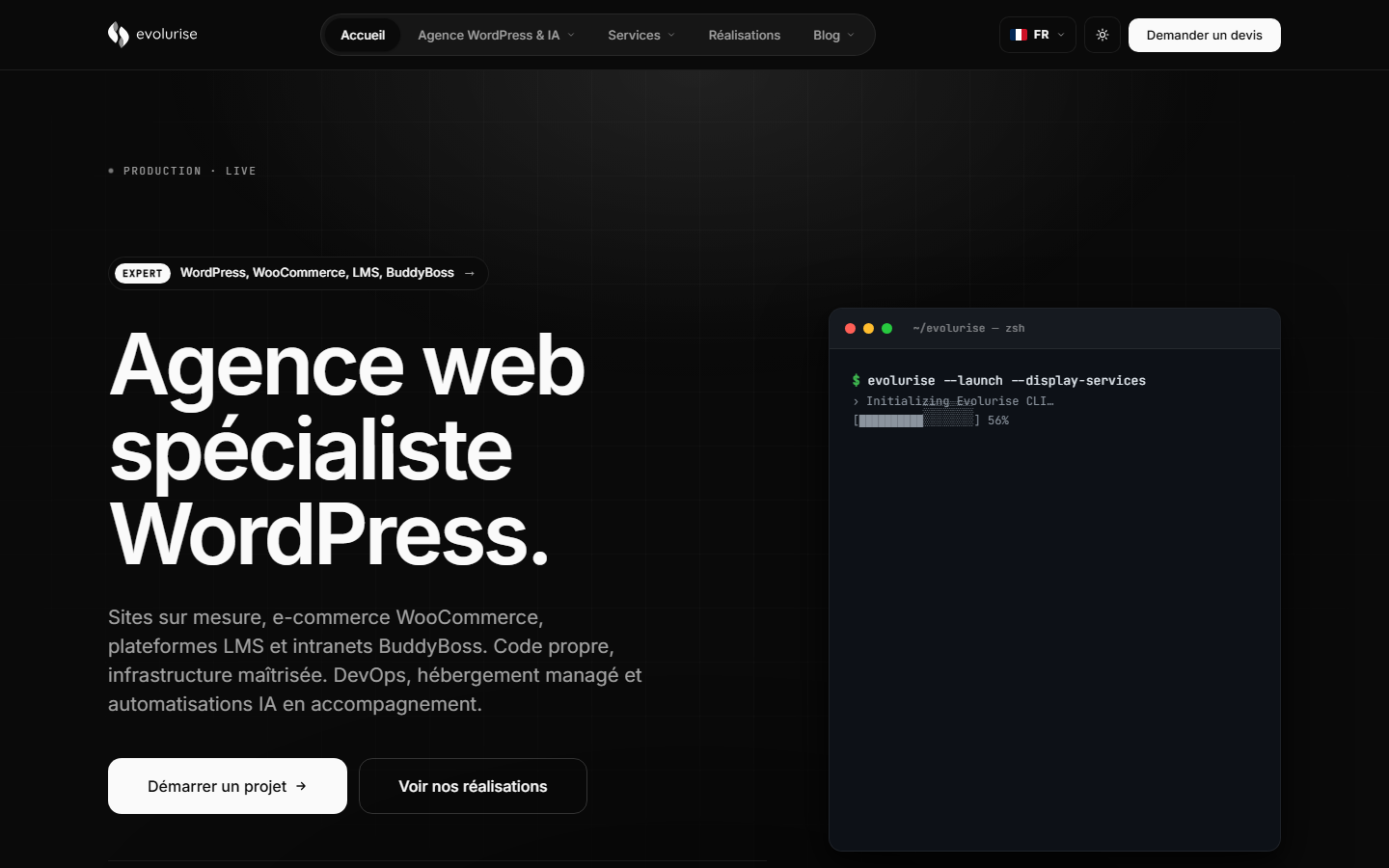Image resolution: width=1389 pixels, height=868 pixels.
Task: Expand the Blog menu
Action: point(833,35)
